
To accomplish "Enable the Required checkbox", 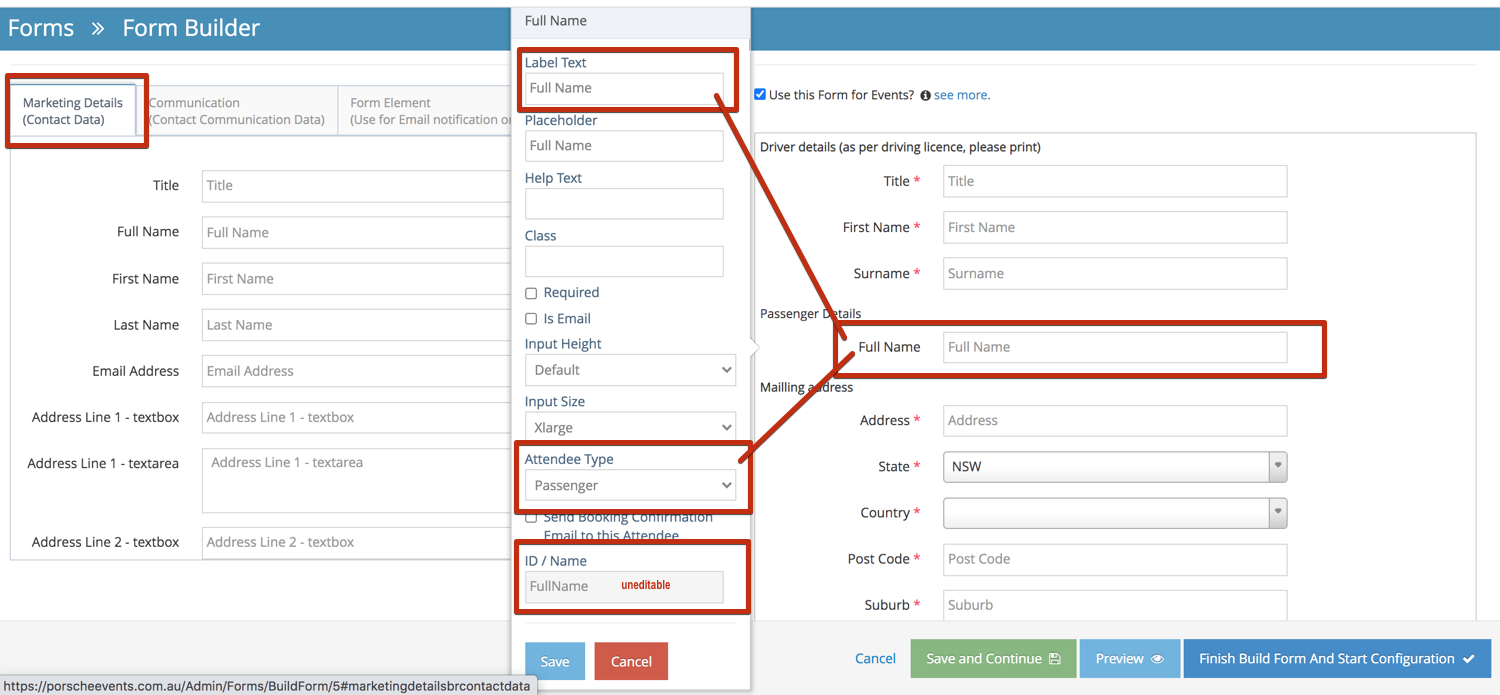I will [x=531, y=292].
